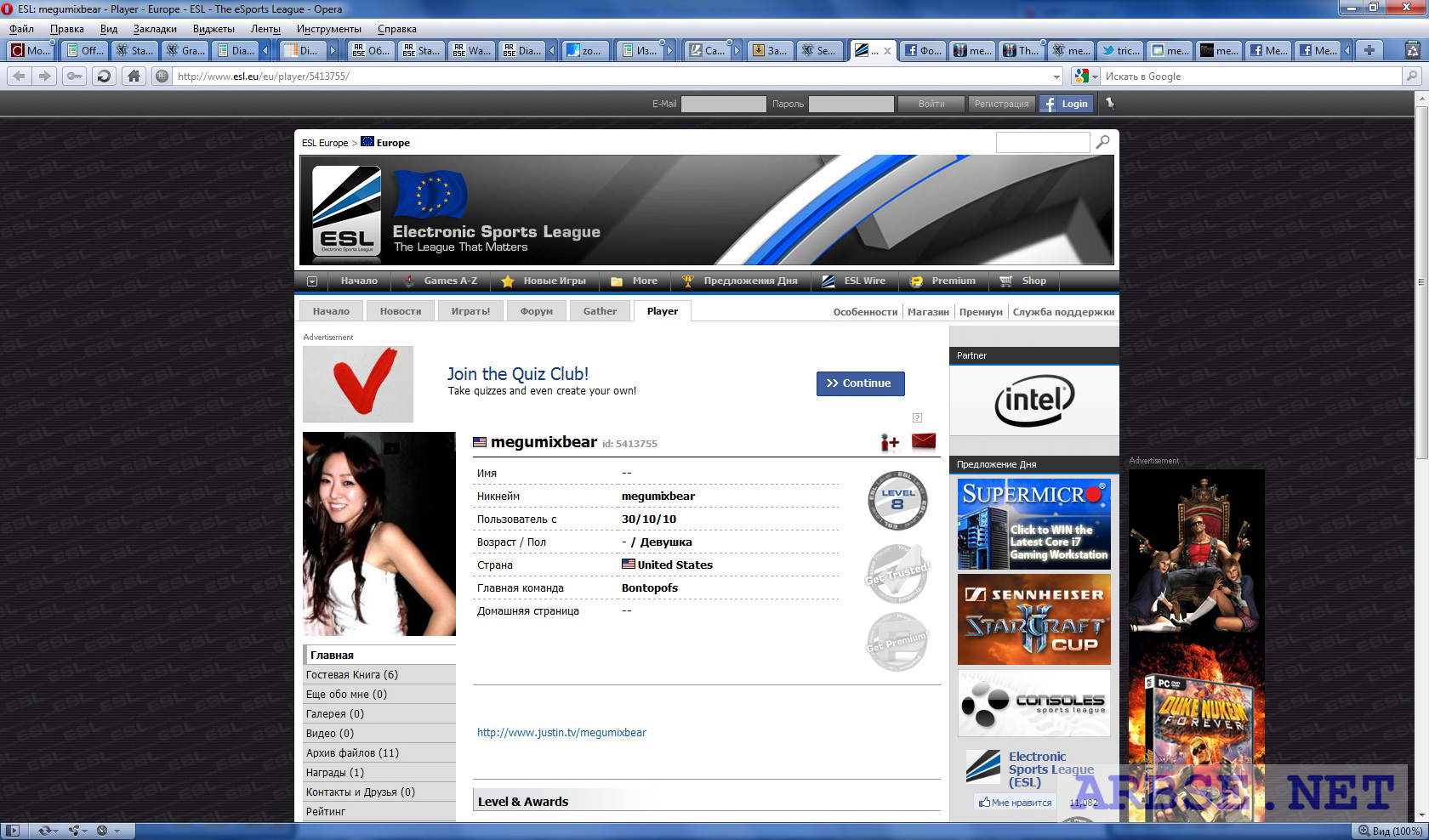Viewport: 1429px width, 840px height.
Task: Click the magnifier in the Google search box
Action: [1412, 77]
